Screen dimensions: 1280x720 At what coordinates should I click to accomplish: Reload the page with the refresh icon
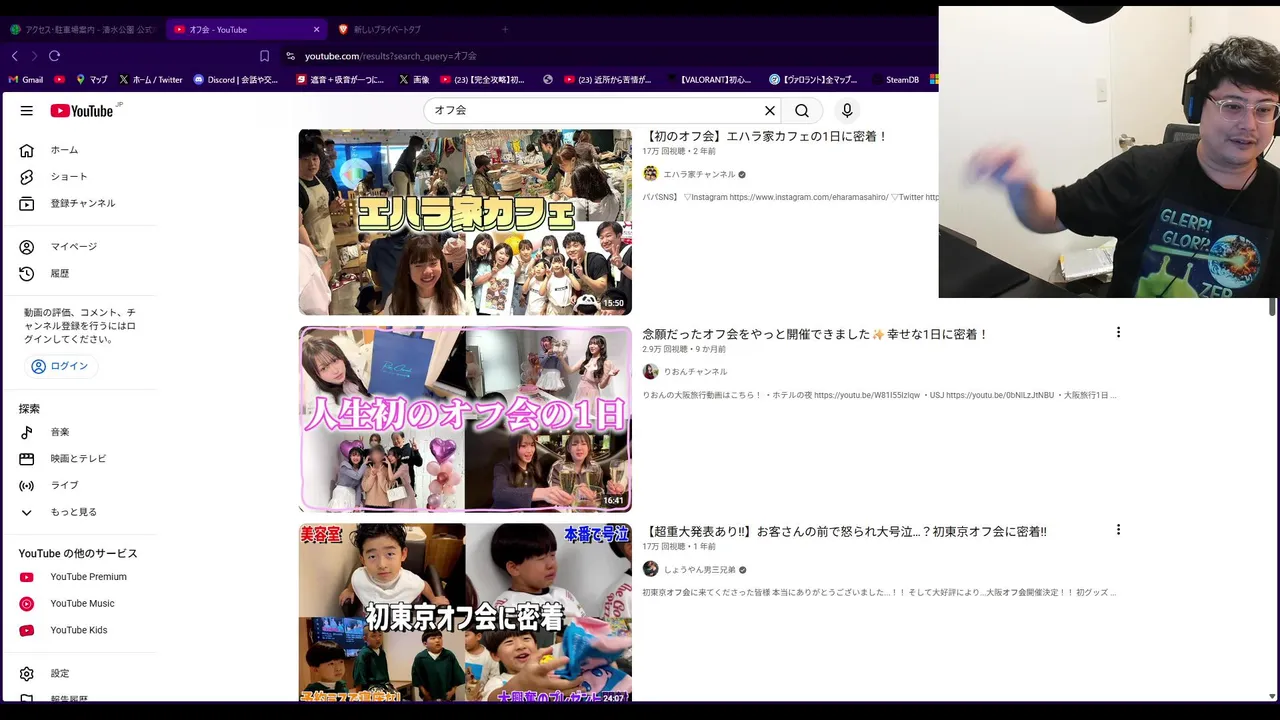point(54,56)
